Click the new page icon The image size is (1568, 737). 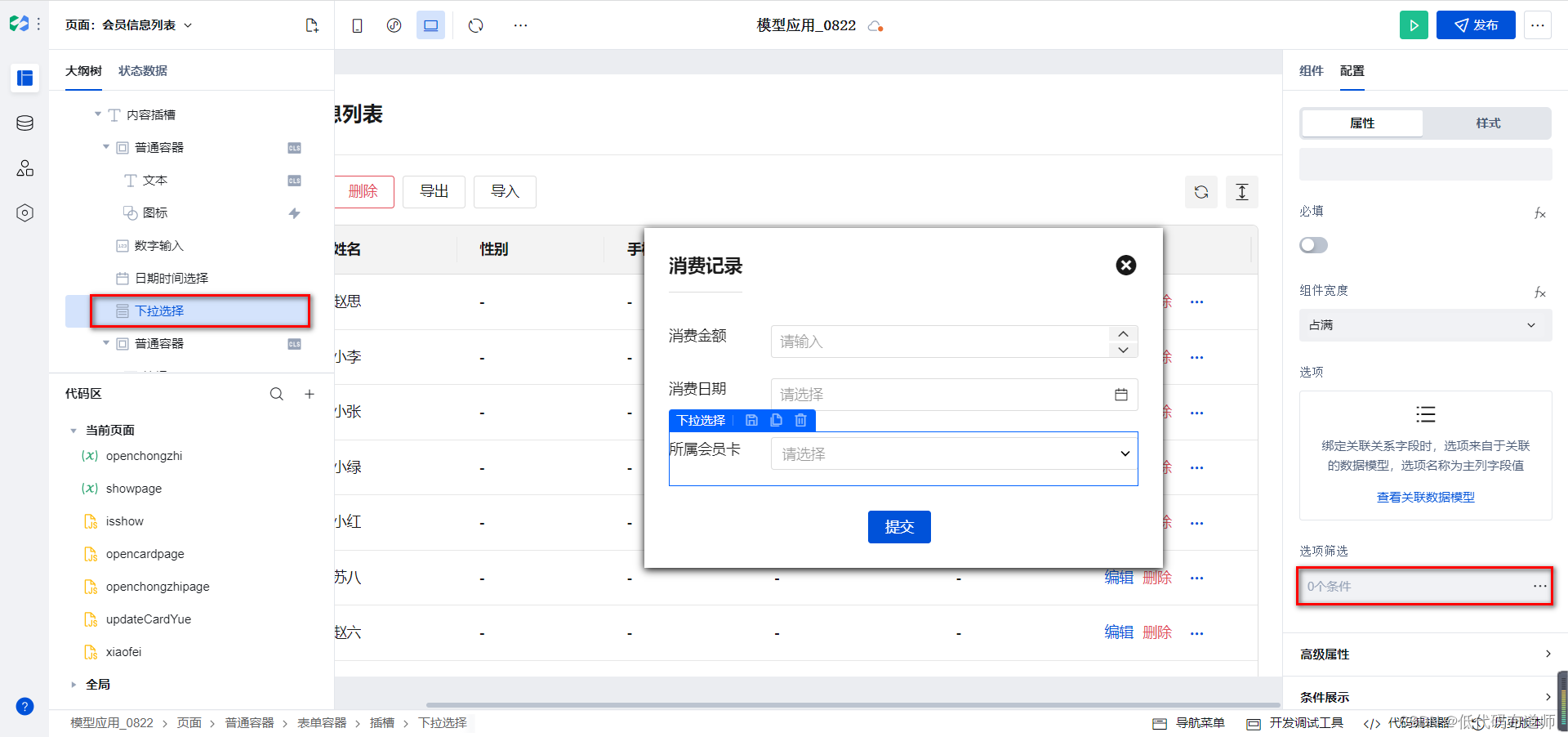coord(311,25)
